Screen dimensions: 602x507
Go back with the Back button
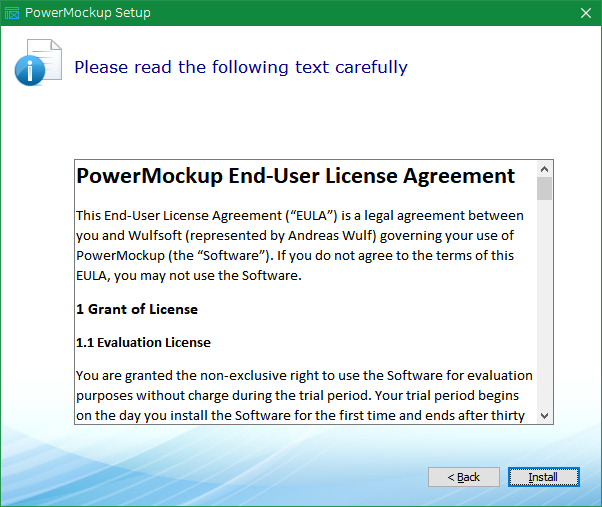tap(464, 477)
